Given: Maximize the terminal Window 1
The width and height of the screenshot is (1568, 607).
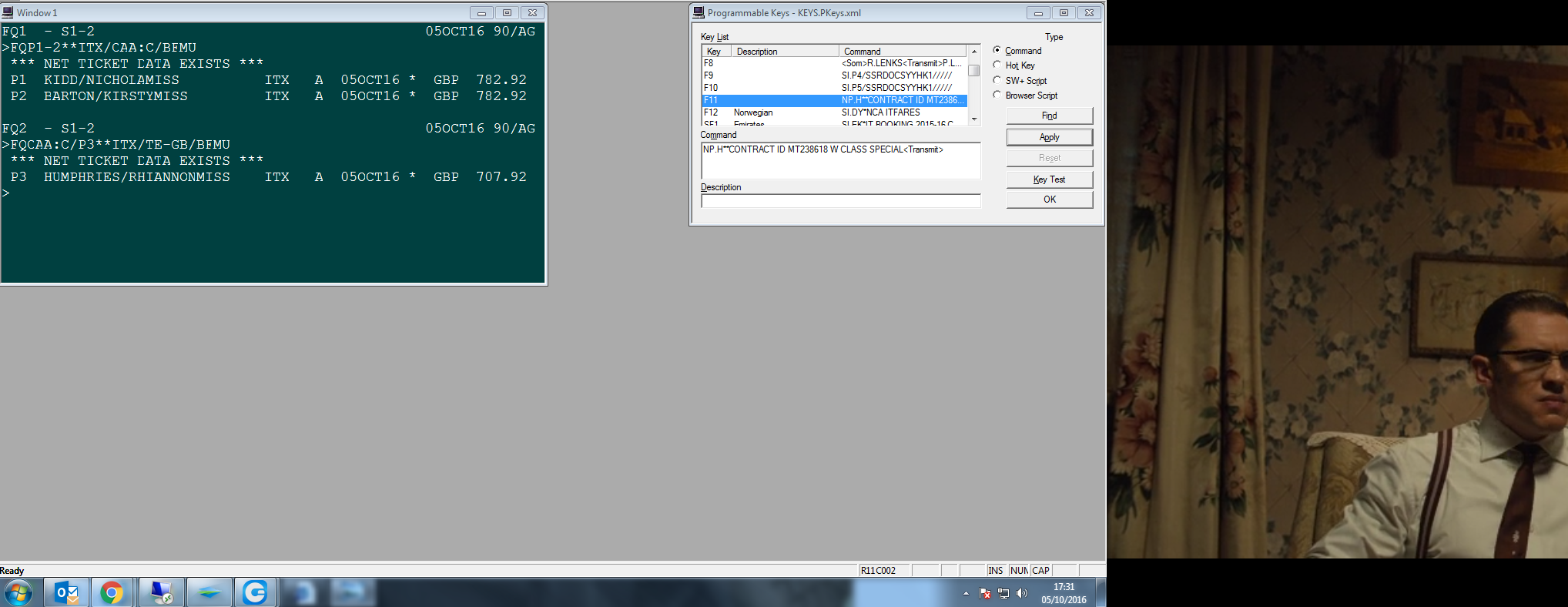Looking at the screenshot, I should pos(507,12).
